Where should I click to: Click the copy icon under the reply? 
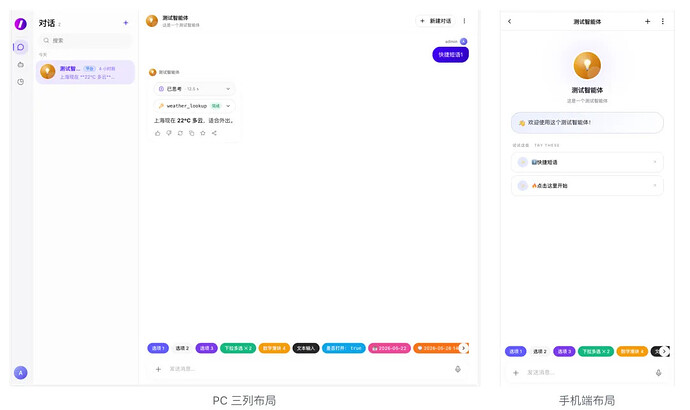tap(191, 133)
